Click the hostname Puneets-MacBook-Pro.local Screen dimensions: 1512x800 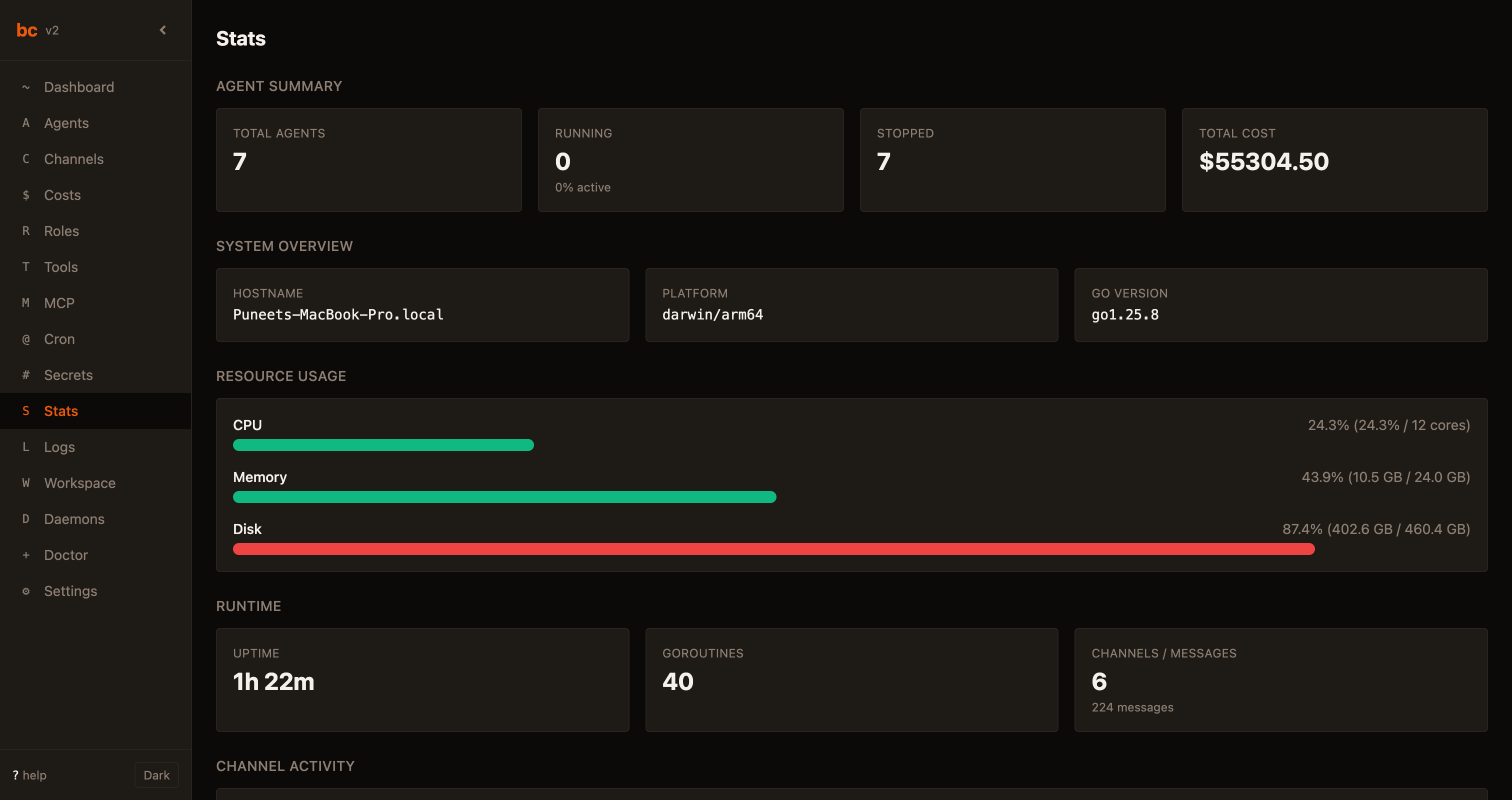338,314
